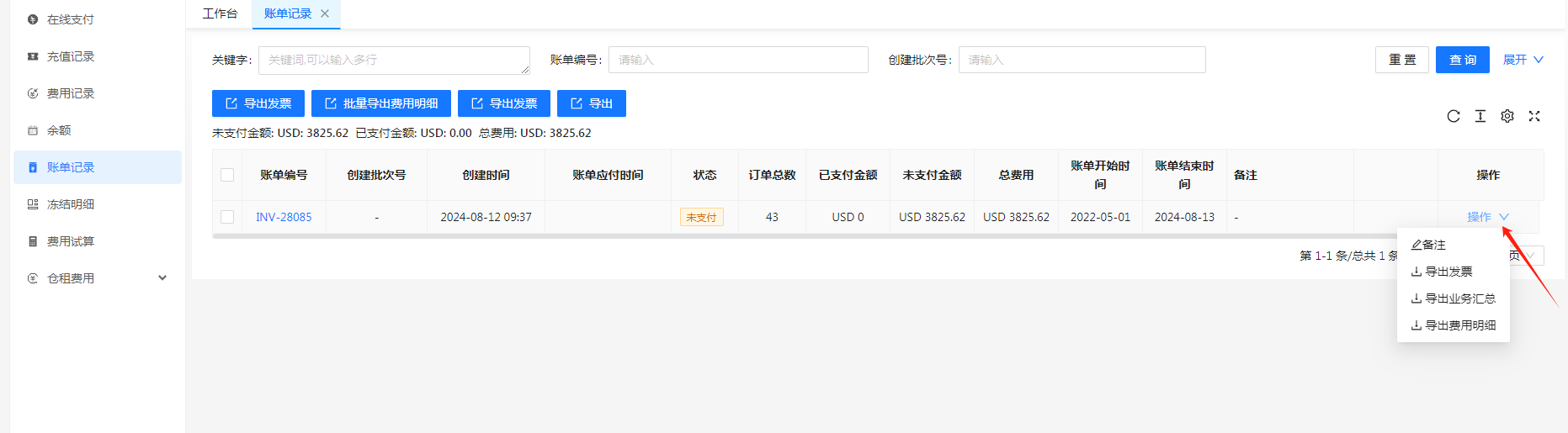Switch to the 工作台 tab
The width and height of the screenshot is (1568, 433).
[x=220, y=13]
